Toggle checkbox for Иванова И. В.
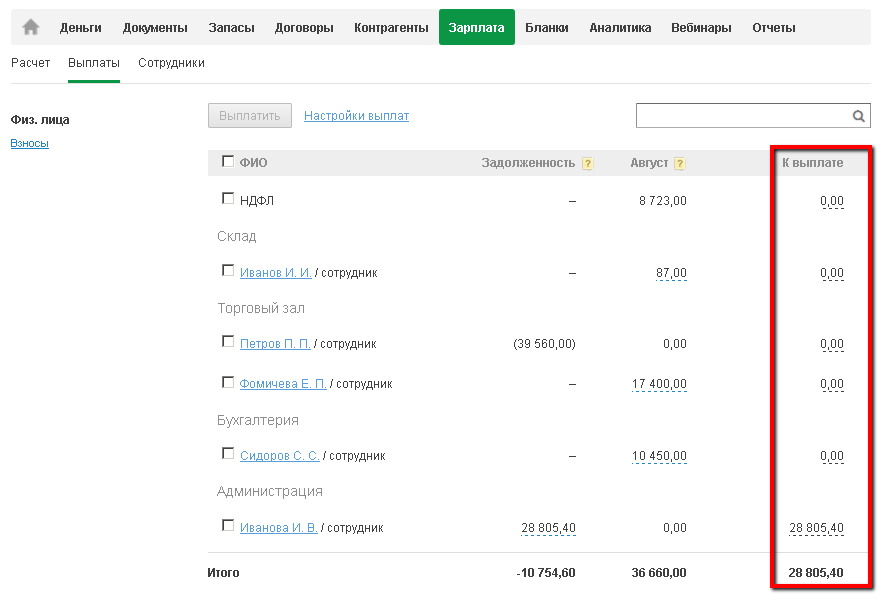Screen dimensions: 883x600 (x=228, y=526)
